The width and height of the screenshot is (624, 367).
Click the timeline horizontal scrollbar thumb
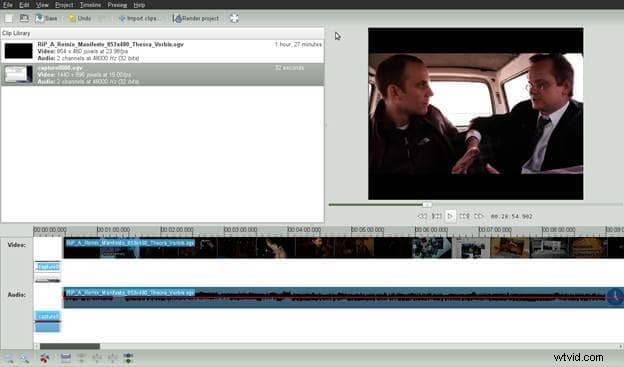coord(70,346)
